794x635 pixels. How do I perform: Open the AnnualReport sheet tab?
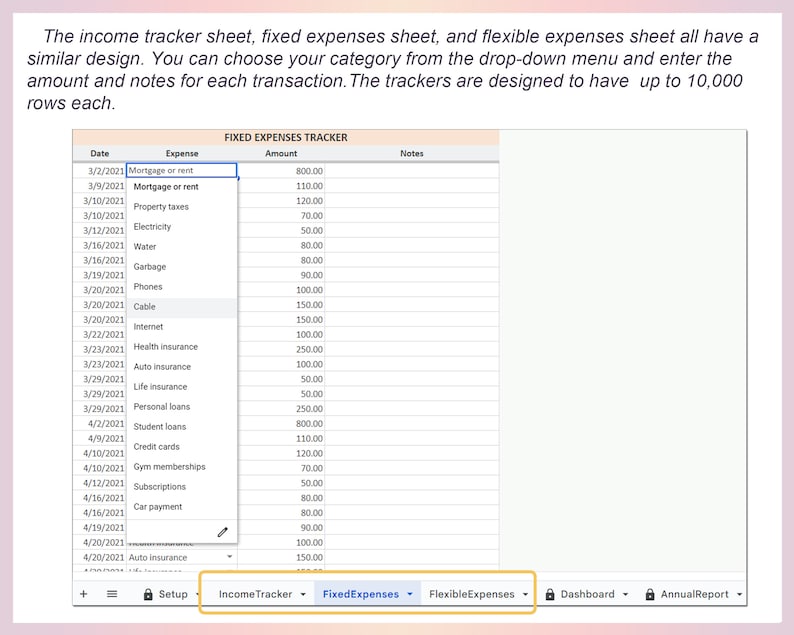tap(694, 594)
